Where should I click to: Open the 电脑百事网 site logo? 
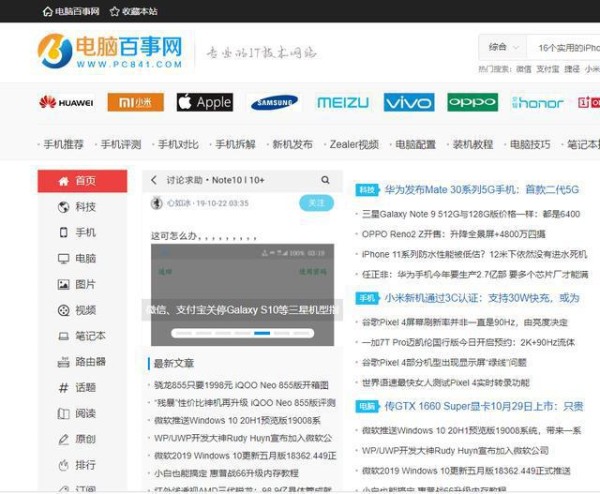(x=110, y=51)
